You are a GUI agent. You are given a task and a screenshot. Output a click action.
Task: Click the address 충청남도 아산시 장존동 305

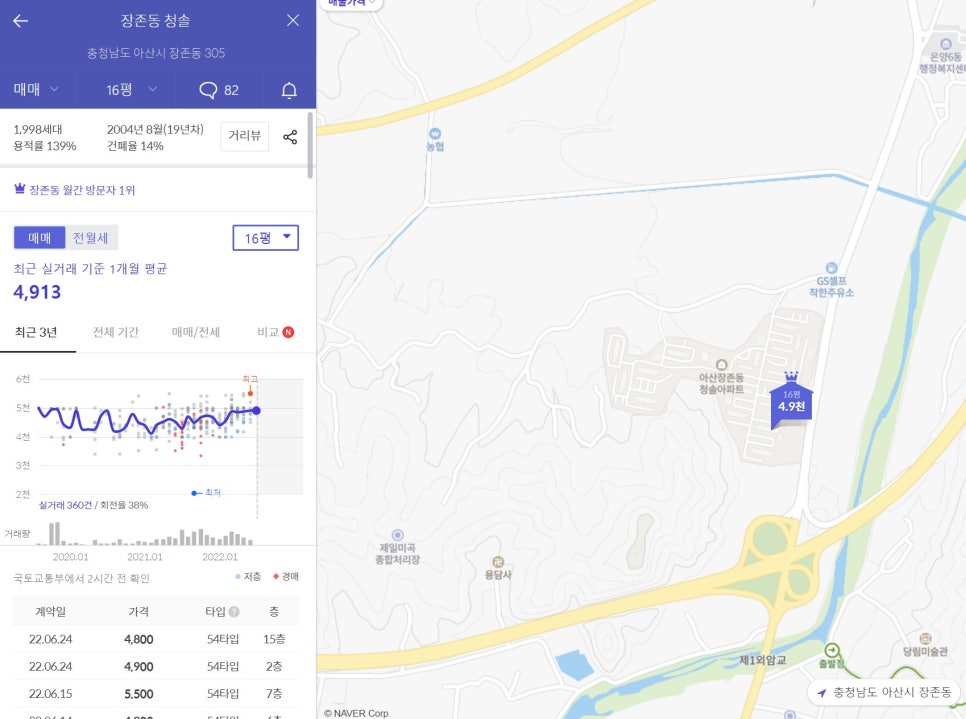click(x=155, y=53)
